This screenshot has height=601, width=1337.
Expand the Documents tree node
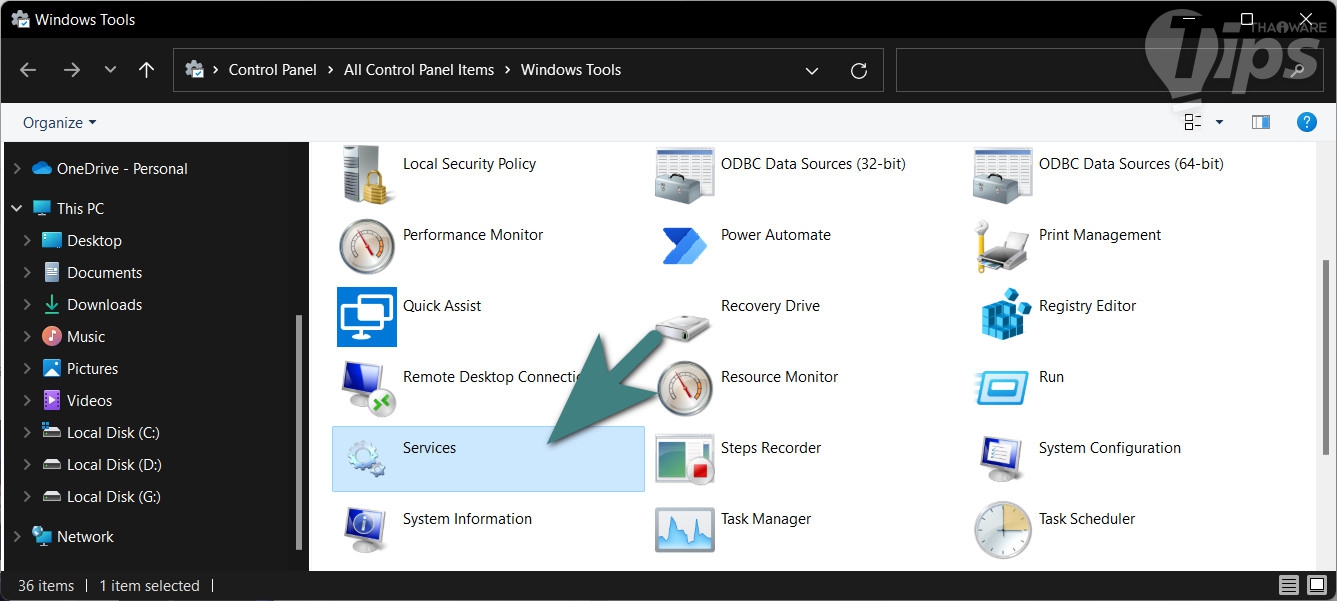tap(27, 273)
